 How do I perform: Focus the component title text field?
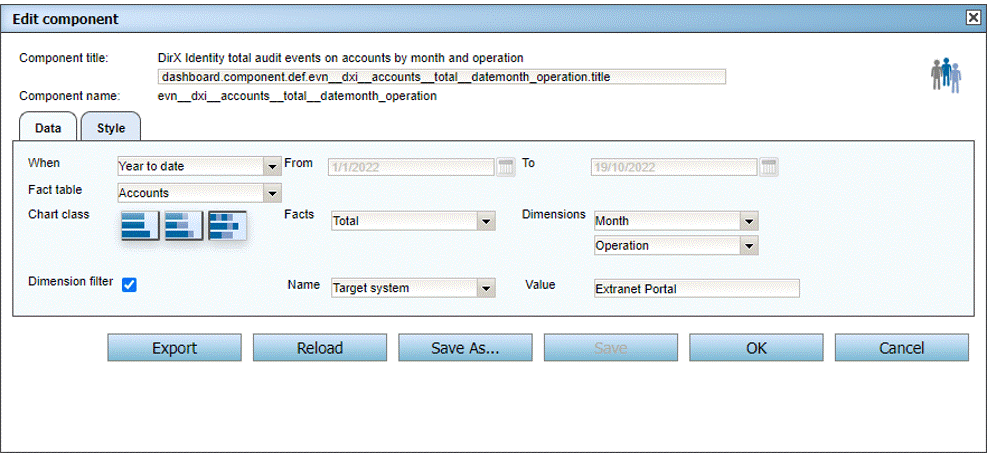(441, 77)
